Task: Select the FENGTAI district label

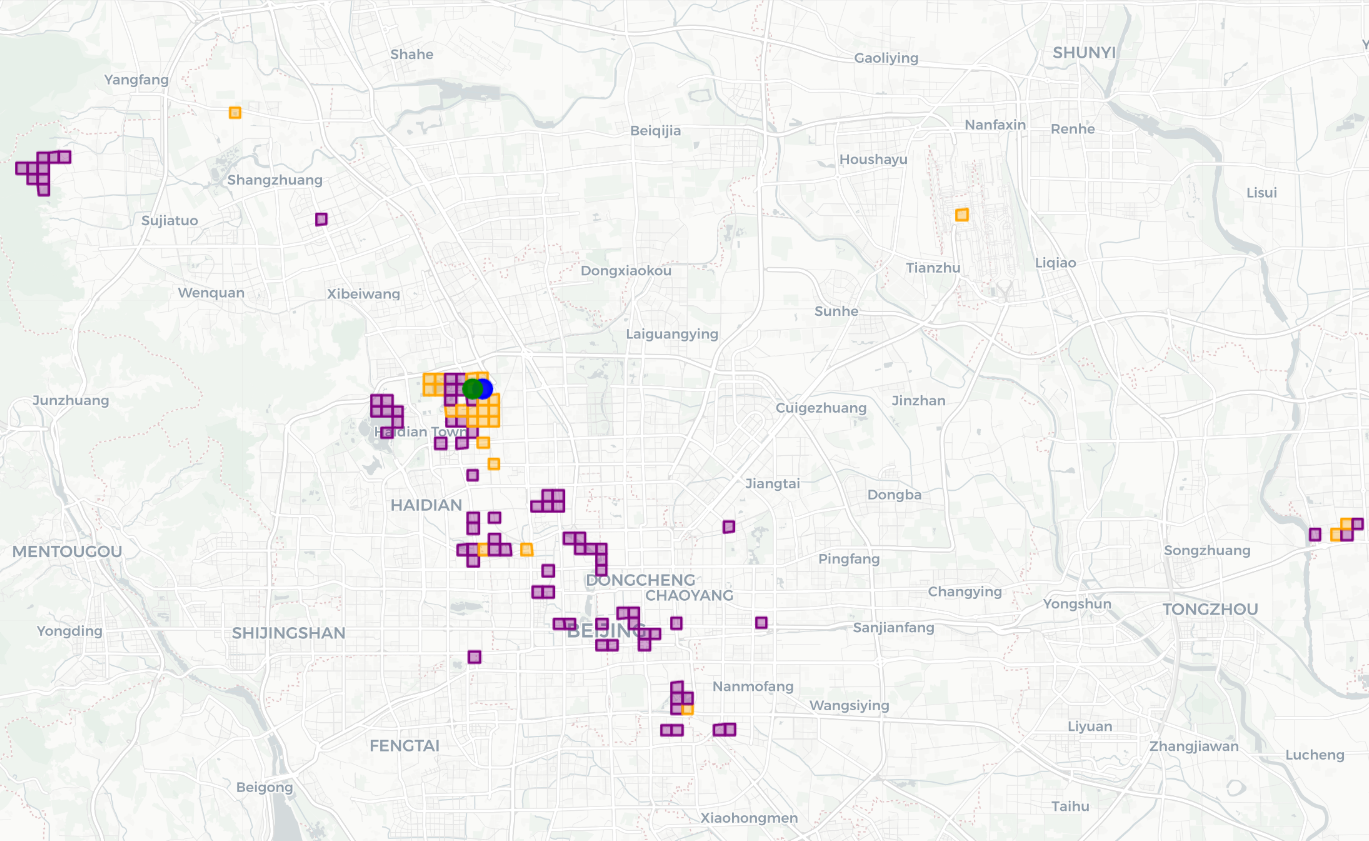Action: click(x=404, y=746)
